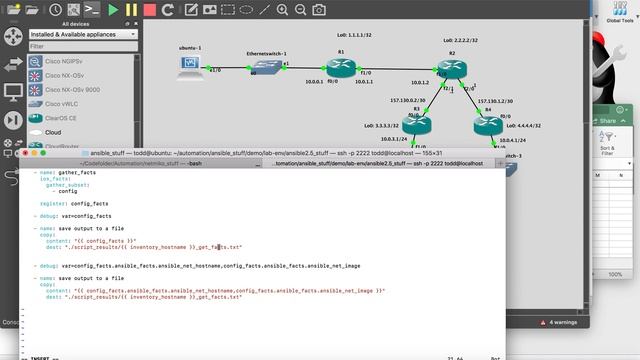Viewport: 640px width, 360px height.
Task: Click the Lo0: 2.2.2.2/32 label
Action: coord(460,40)
